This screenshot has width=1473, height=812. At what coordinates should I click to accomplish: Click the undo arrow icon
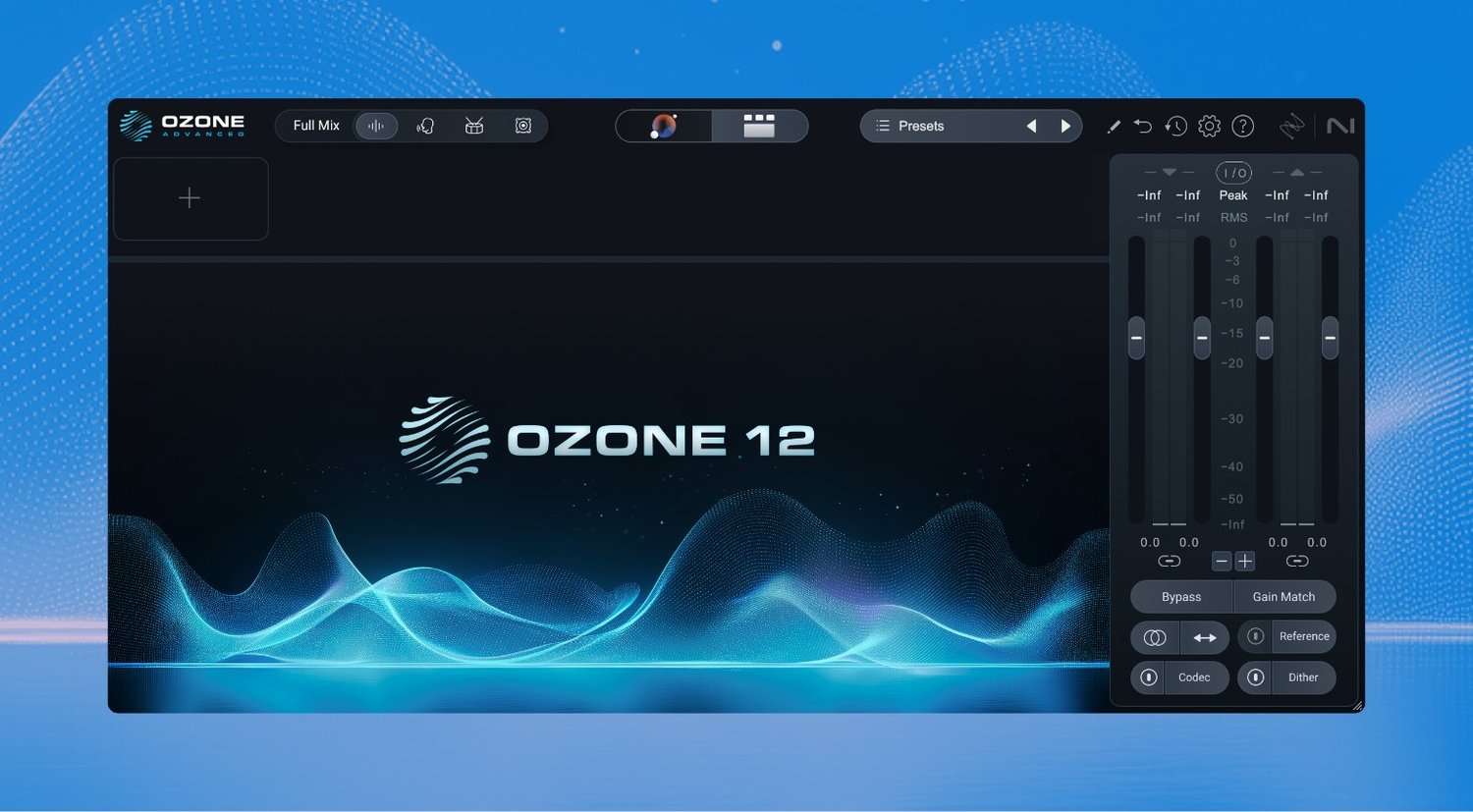1143,126
